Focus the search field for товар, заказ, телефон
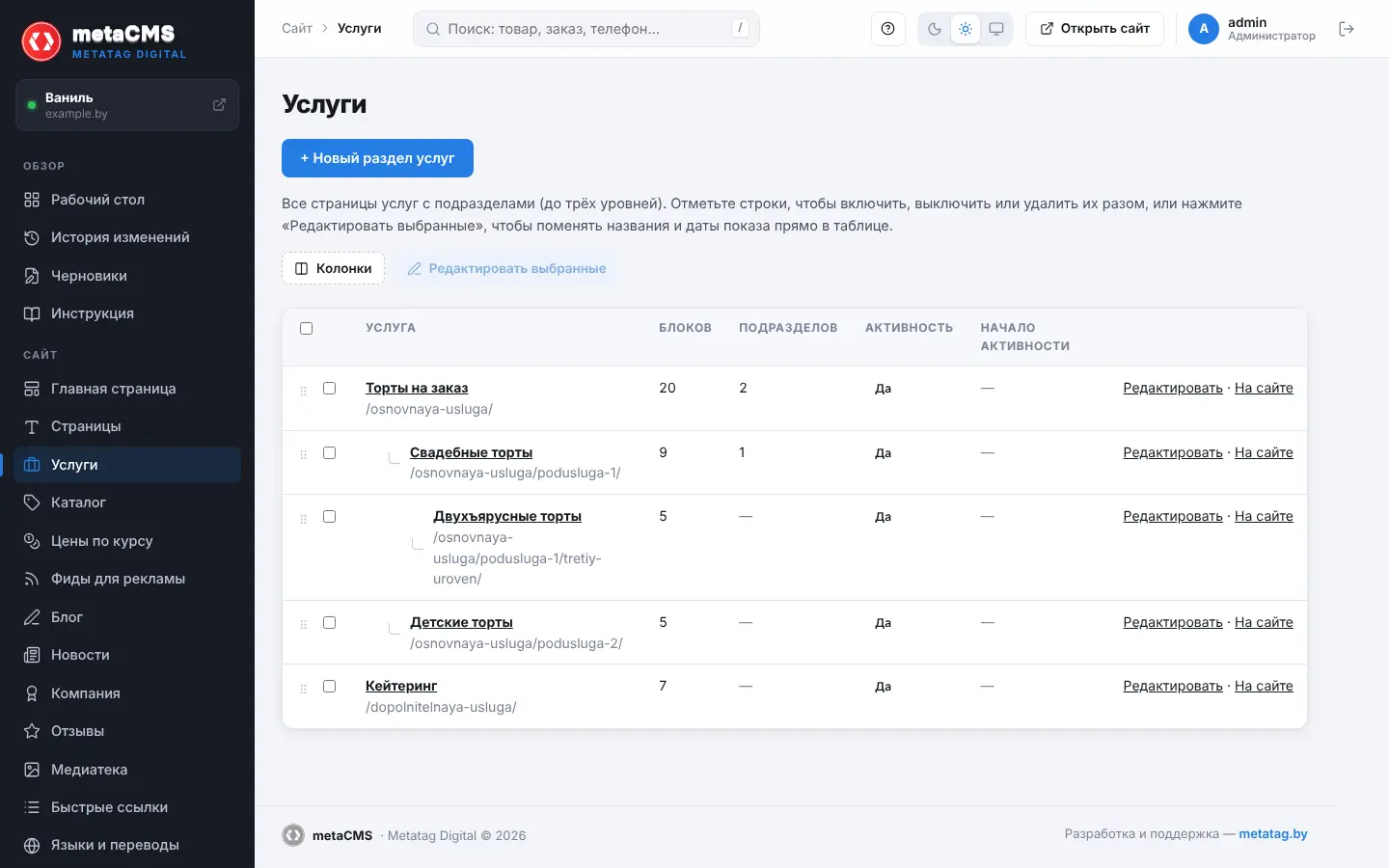Image resolution: width=1389 pixels, height=868 pixels. tap(586, 29)
